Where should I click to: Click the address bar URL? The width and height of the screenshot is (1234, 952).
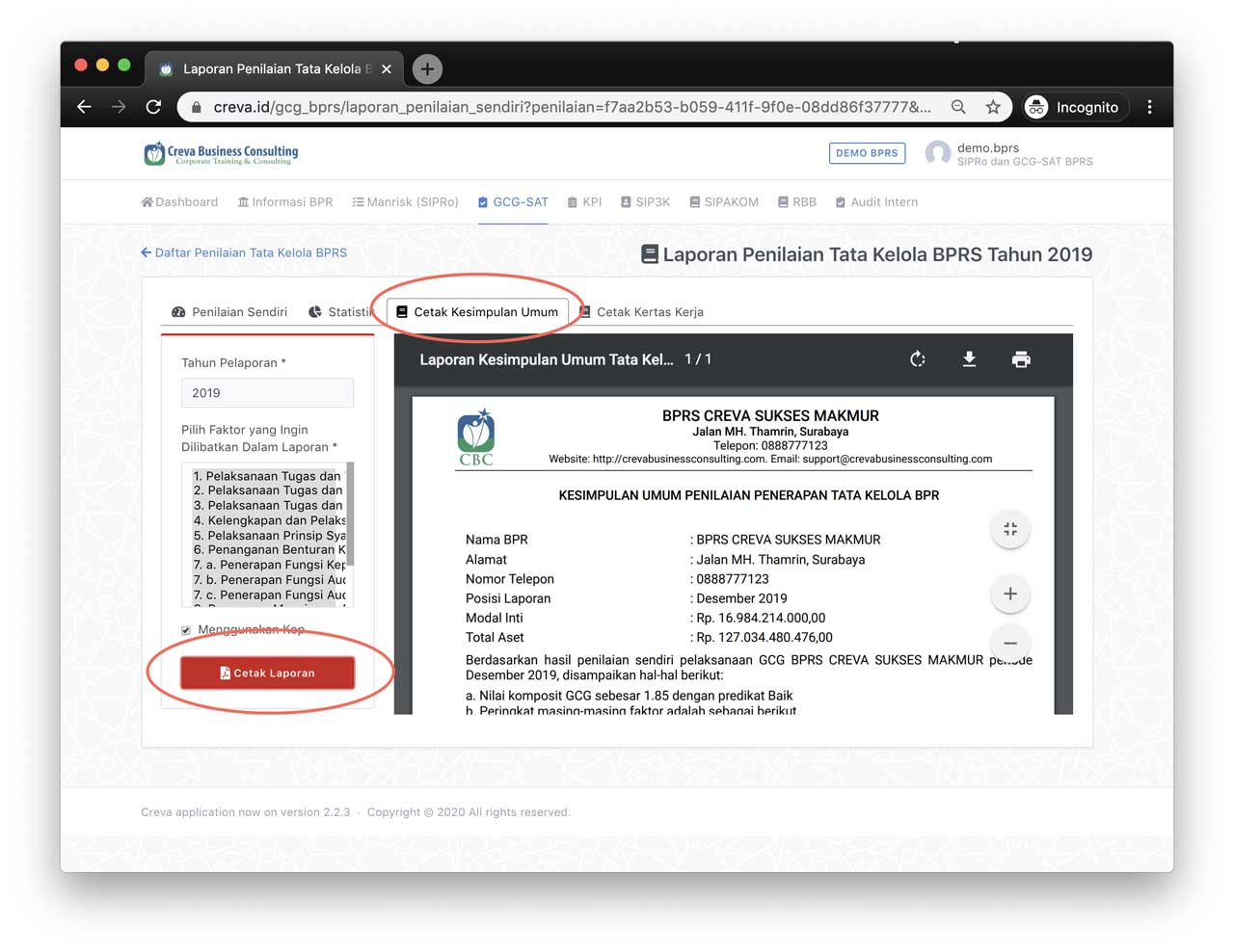[572, 107]
